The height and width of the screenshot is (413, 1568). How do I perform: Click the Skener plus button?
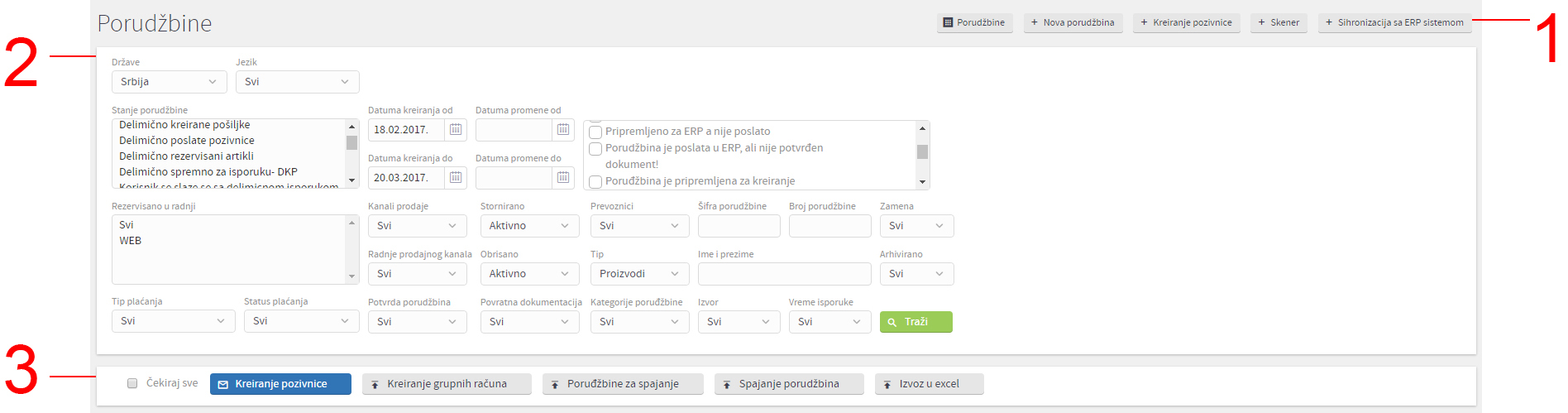[x=1279, y=23]
